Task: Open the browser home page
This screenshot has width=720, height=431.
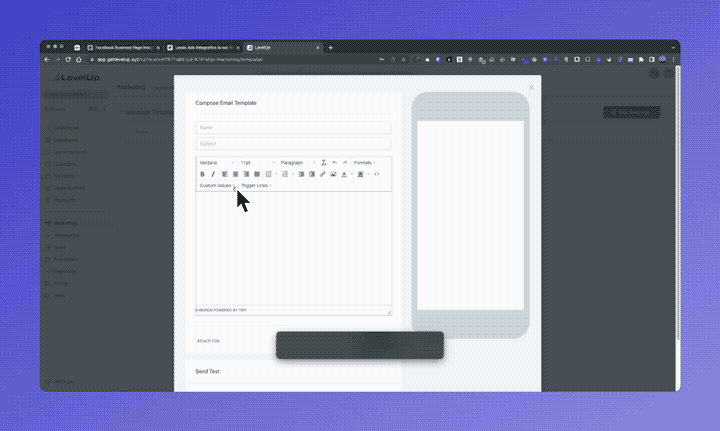Action: pos(79,60)
